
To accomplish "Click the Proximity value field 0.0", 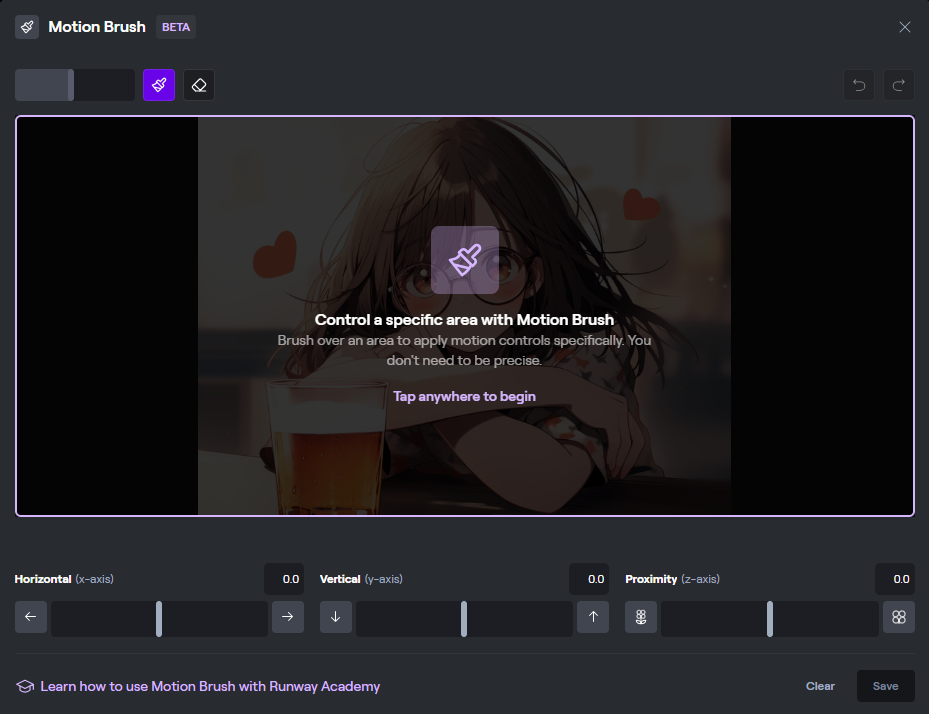I will (895, 579).
